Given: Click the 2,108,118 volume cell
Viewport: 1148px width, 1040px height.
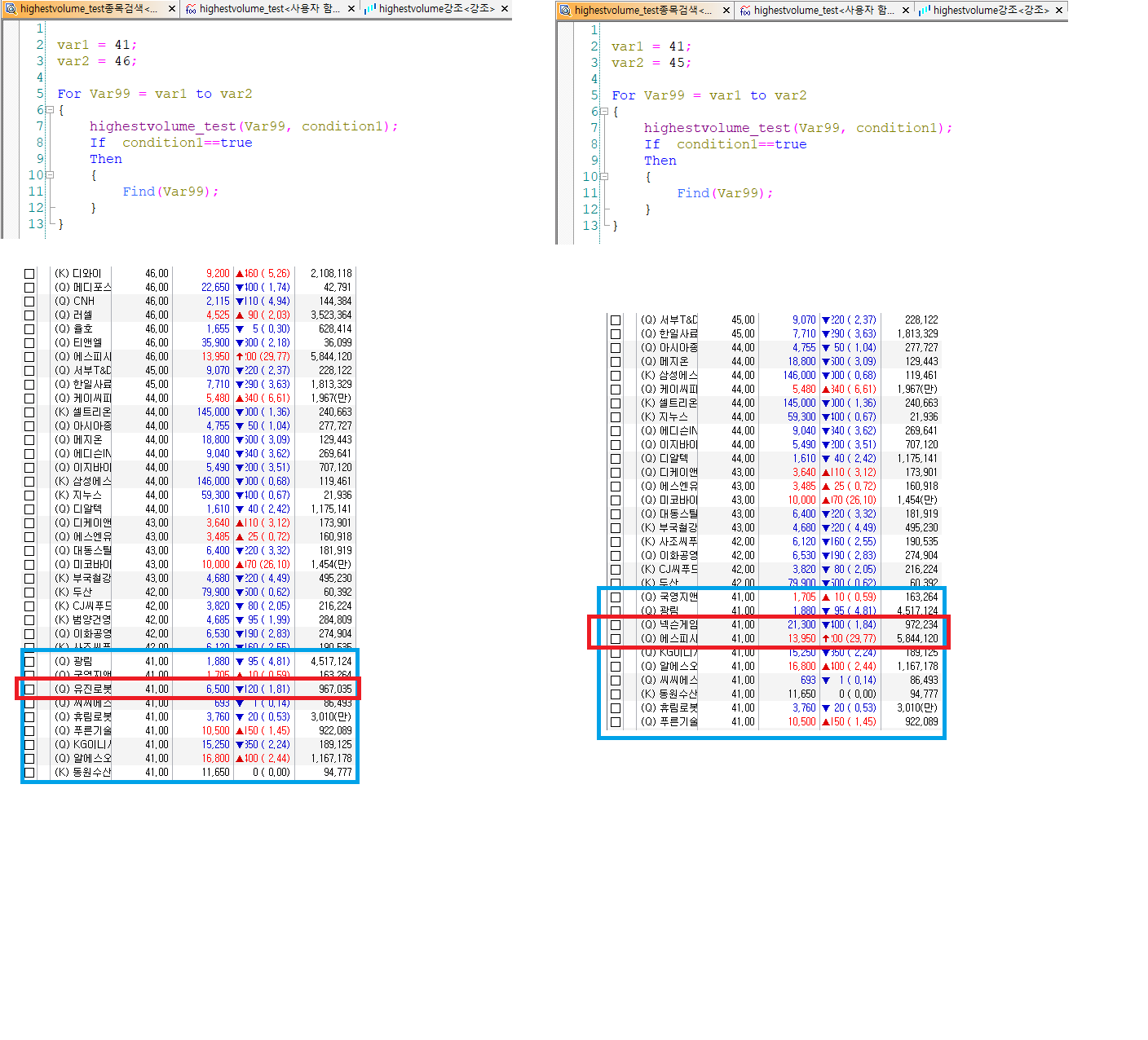Looking at the screenshot, I should click(x=331, y=274).
